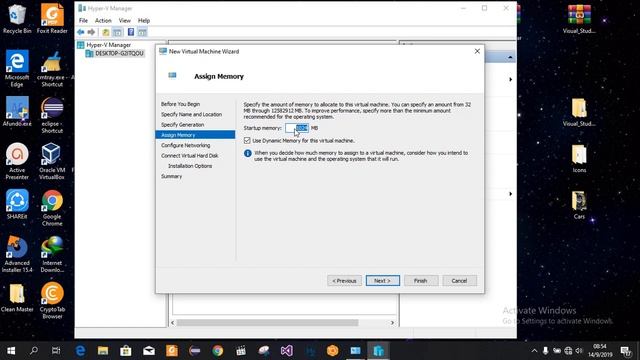Viewport: 640px width, 360px height.
Task: Click right arrow of Hyper-V horizontal scrollbar
Action: pyautogui.click(x=392, y=322)
